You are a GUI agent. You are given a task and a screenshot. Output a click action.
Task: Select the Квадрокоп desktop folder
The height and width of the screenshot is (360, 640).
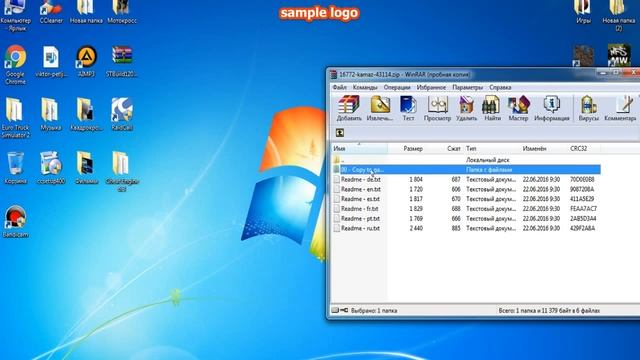(x=86, y=114)
